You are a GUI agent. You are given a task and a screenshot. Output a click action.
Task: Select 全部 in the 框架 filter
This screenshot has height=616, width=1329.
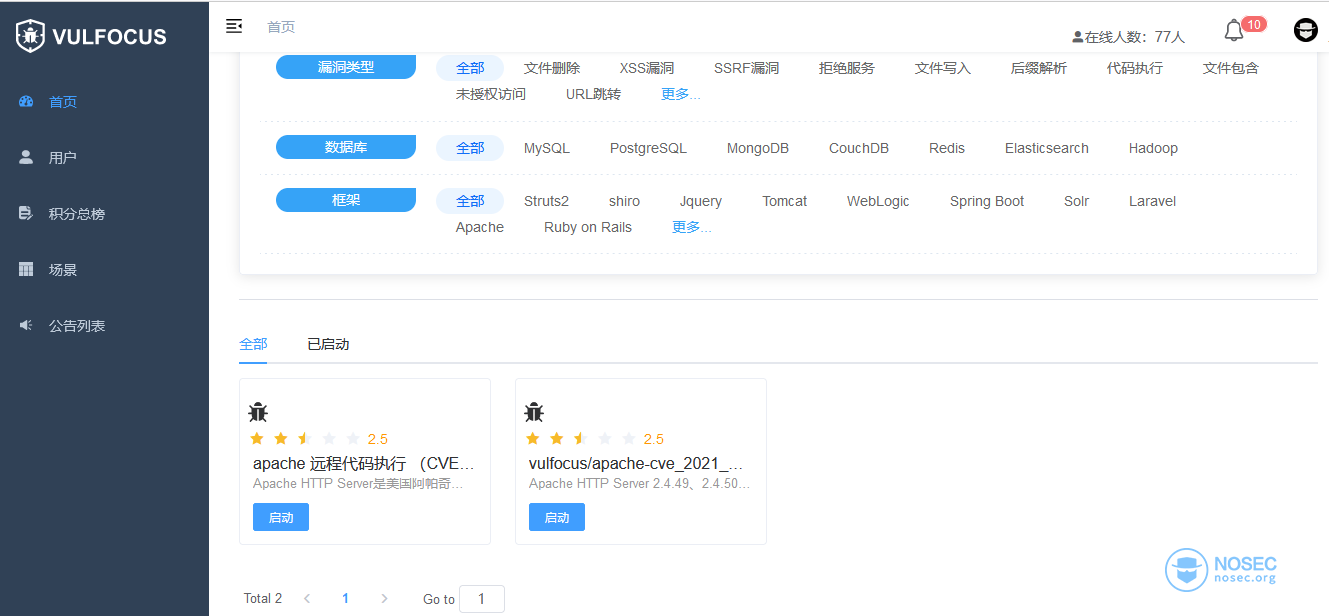470,201
